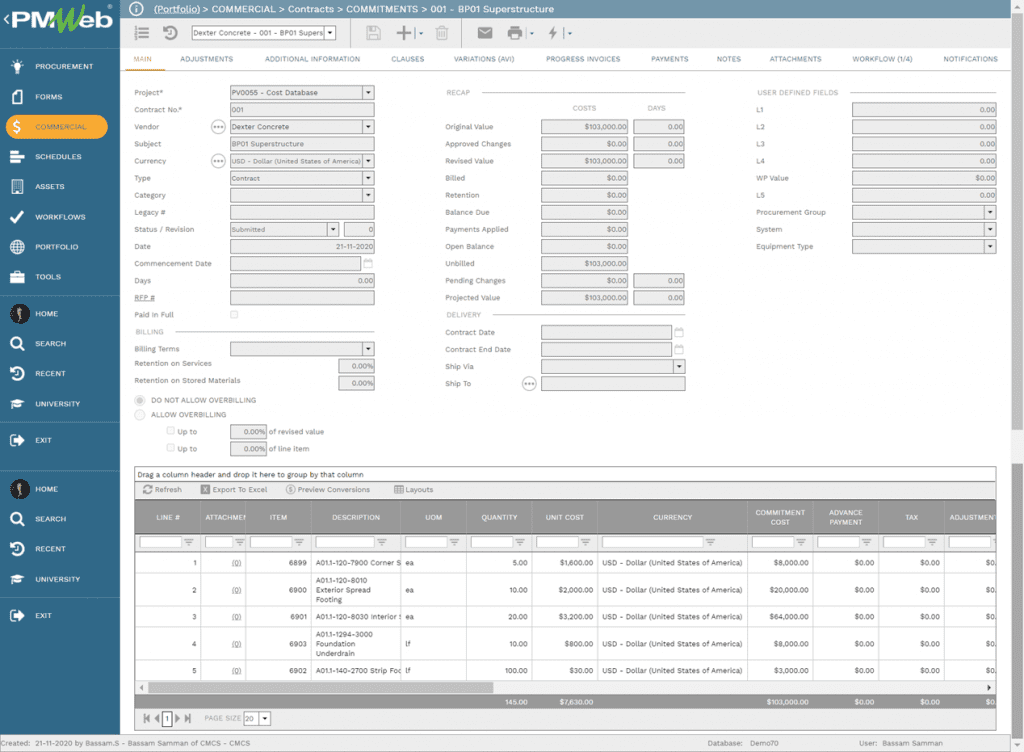
Task: Open the Portfolio globe icon
Action: (x=17, y=247)
